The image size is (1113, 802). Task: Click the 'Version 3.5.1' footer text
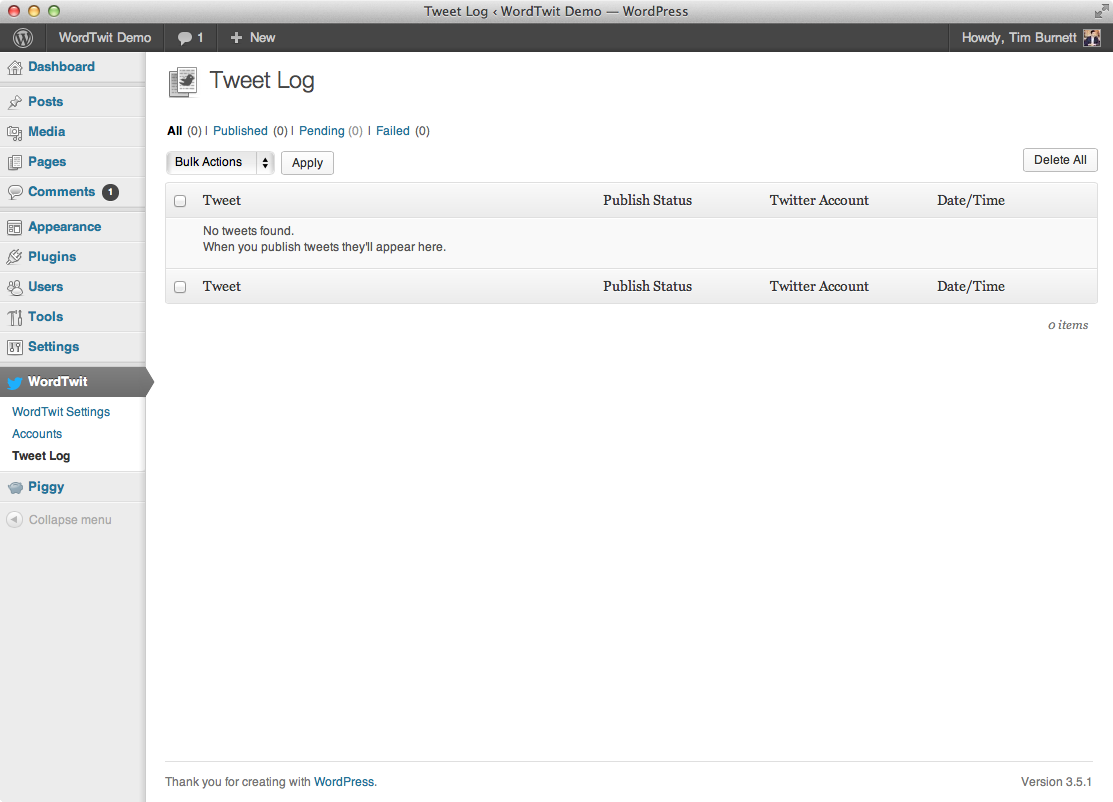pos(1056,781)
